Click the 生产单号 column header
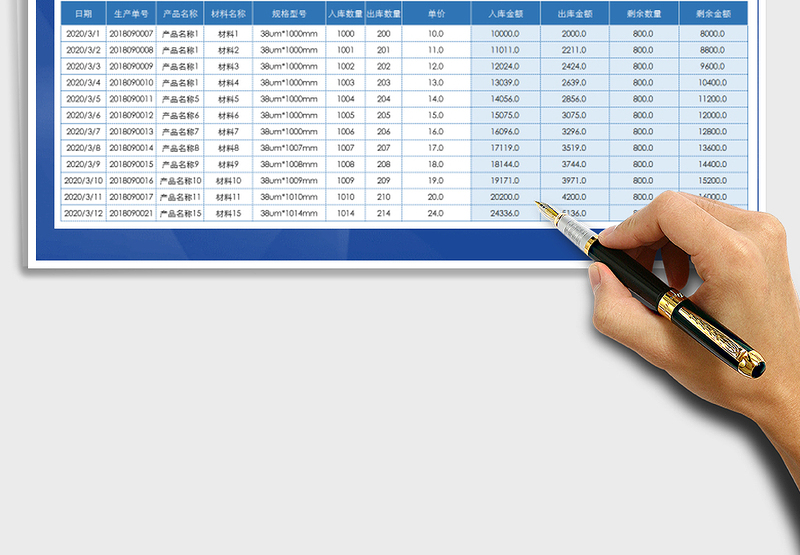This screenshot has width=800, height=555. pos(131,14)
